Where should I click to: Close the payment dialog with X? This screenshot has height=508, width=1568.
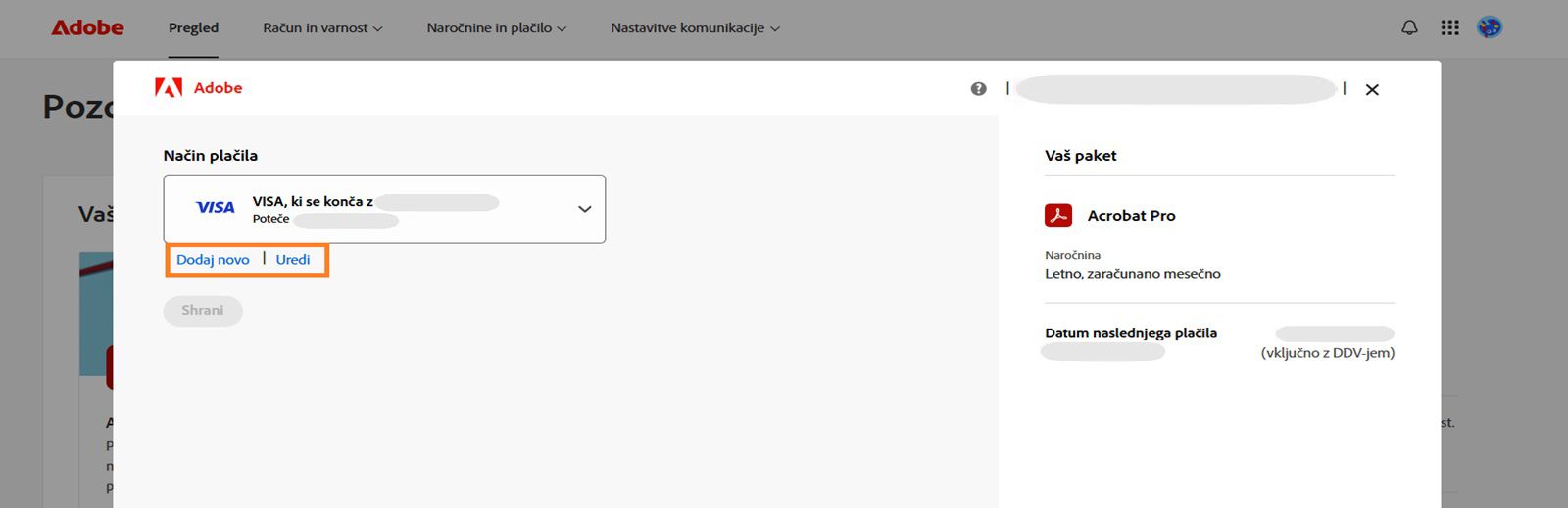1372,89
